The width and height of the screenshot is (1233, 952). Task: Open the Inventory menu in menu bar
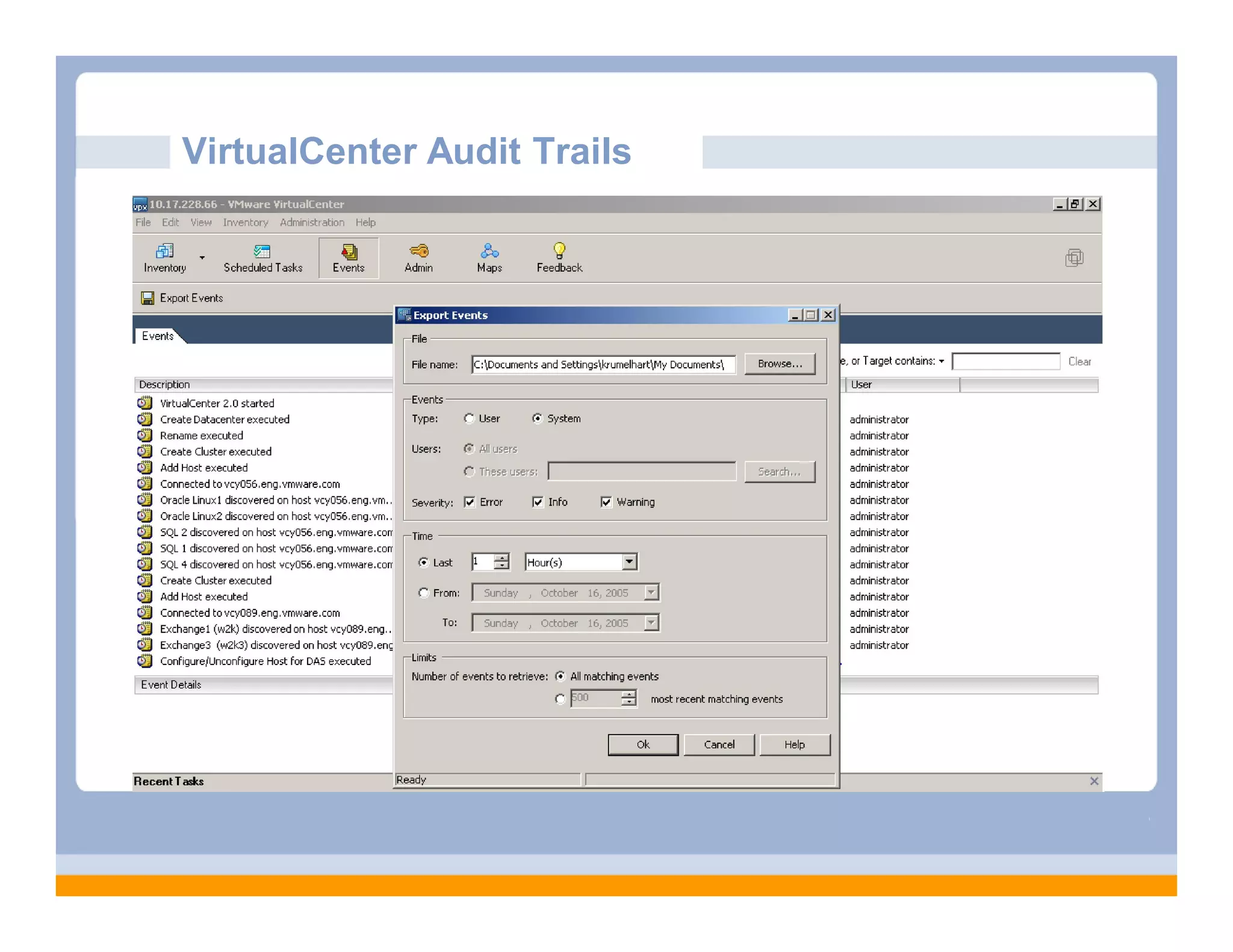point(246,223)
